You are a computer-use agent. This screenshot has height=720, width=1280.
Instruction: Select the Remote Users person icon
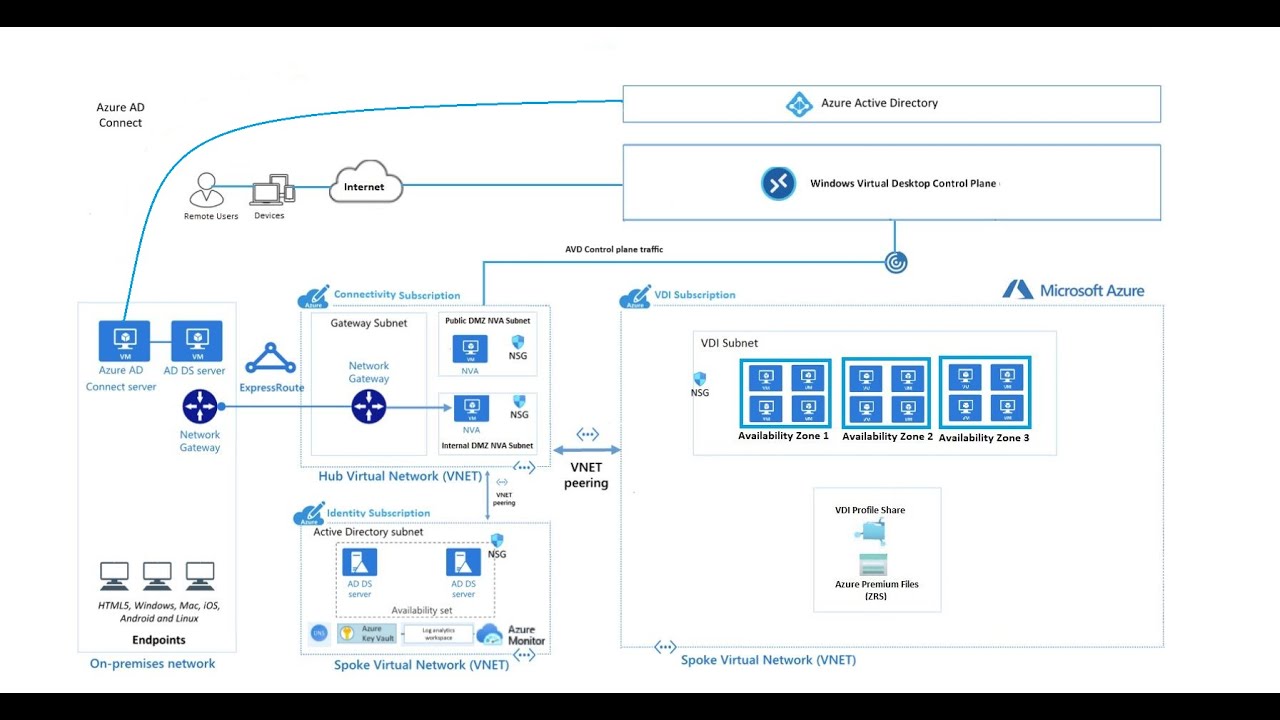pyautogui.click(x=206, y=189)
